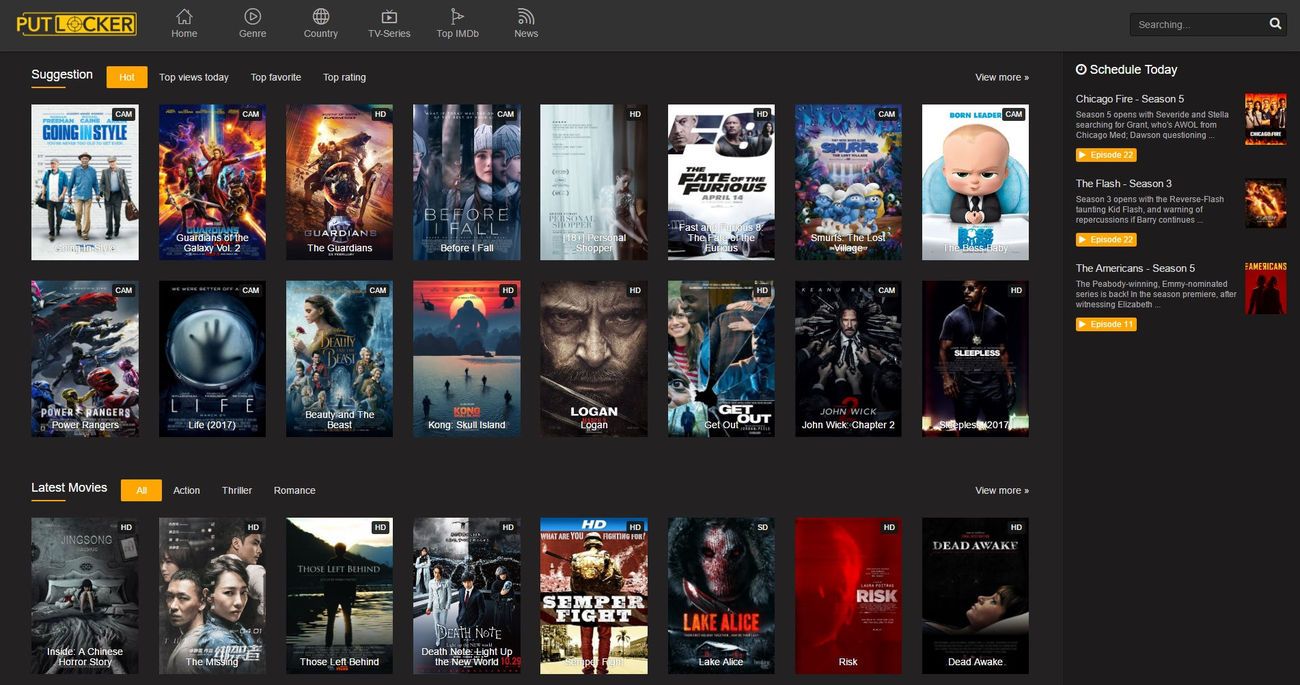
Task: Play Chicago Fire Episode 22 button
Action: click(x=1106, y=155)
